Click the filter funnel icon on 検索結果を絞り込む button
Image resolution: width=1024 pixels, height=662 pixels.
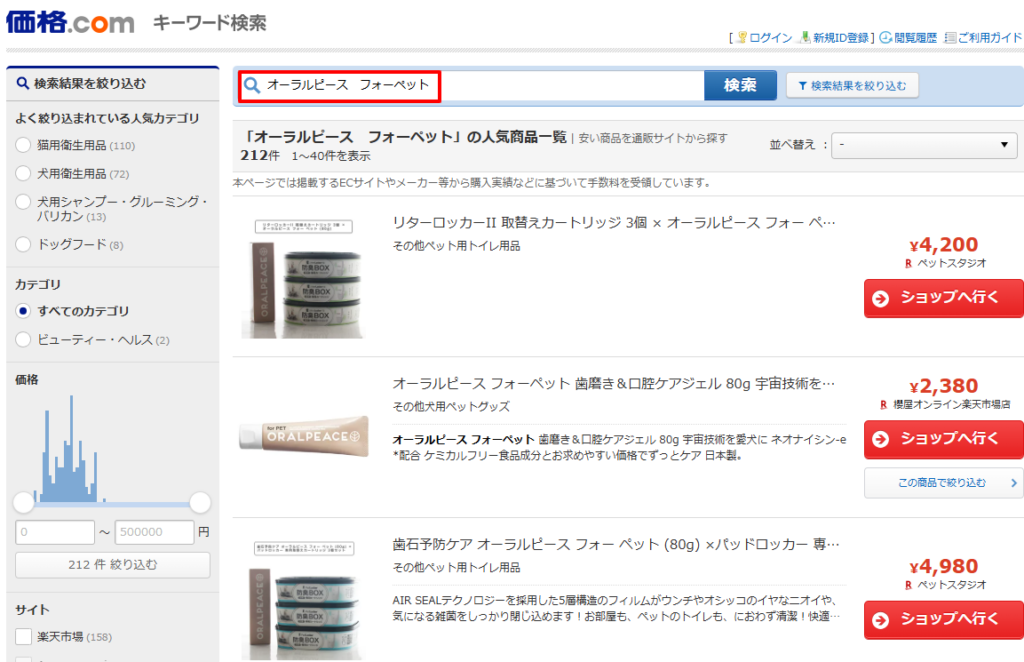coord(803,86)
